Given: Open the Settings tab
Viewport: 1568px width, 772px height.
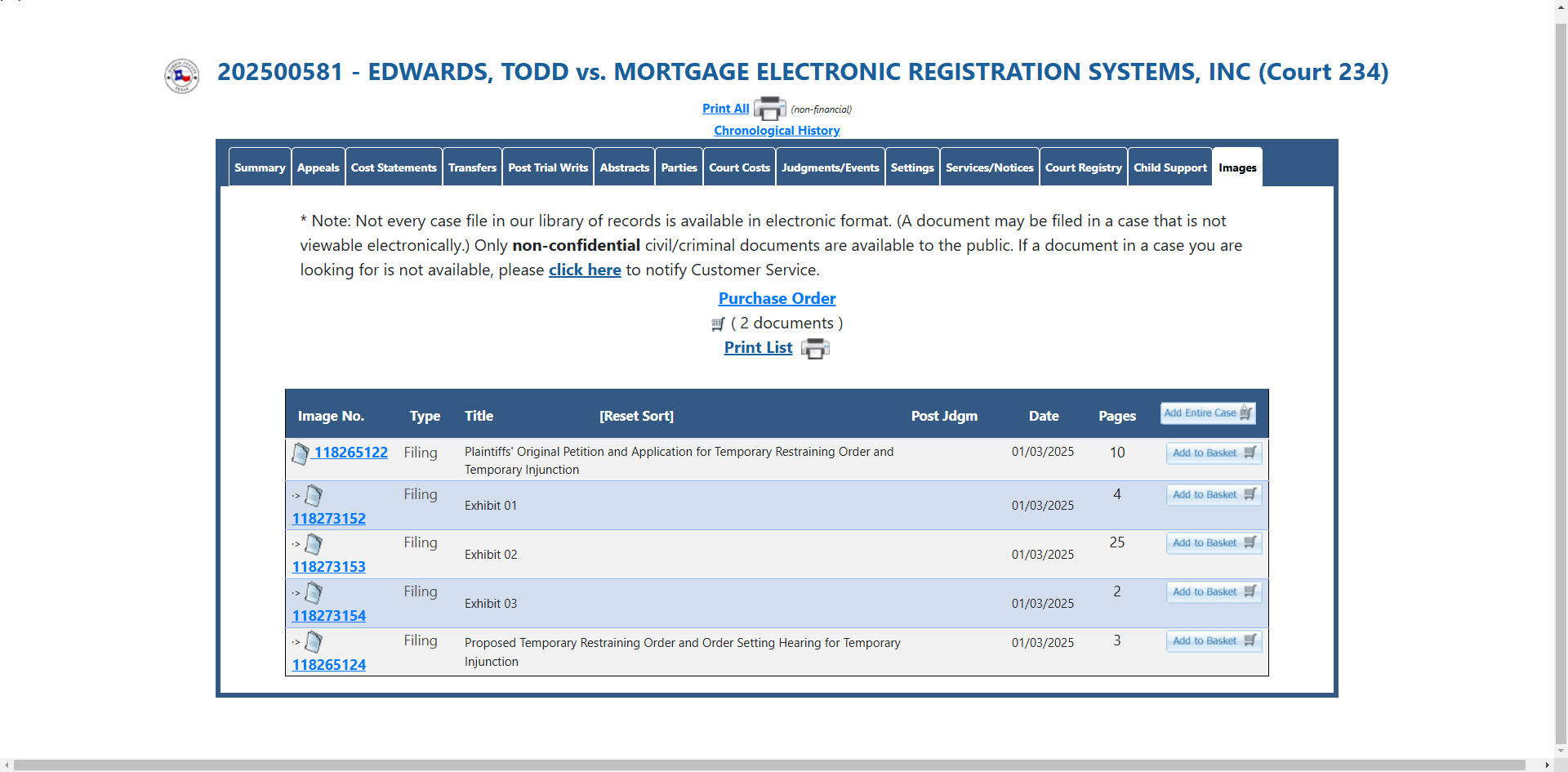Looking at the screenshot, I should 912,167.
